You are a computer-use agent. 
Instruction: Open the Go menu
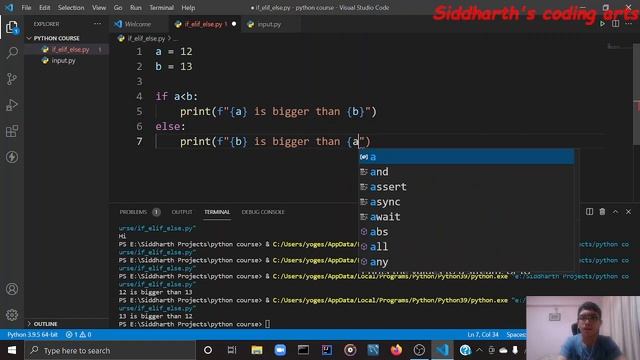(x=118, y=8)
